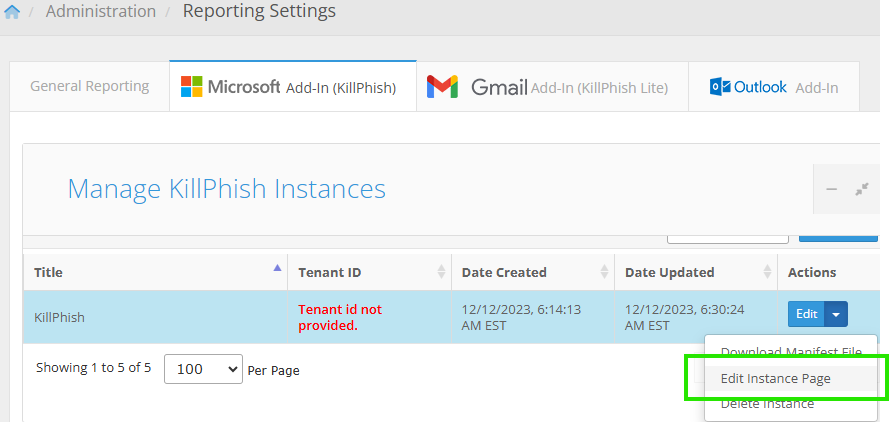Viewport: 889px width, 422px height.
Task: Click the Edit button for KillPhish
Action: click(806, 314)
